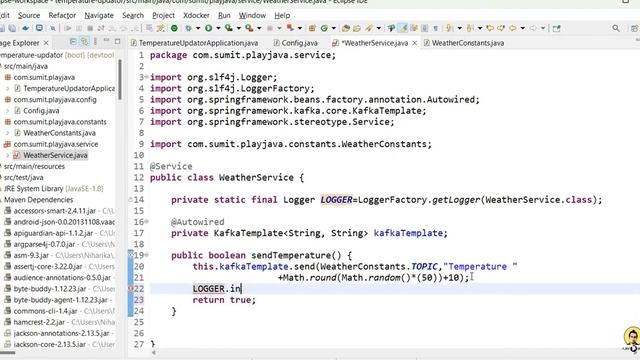Image resolution: width=640 pixels, height=360 pixels.
Task: Toggle Link with Editor in Package Explorer
Action: [84, 42]
